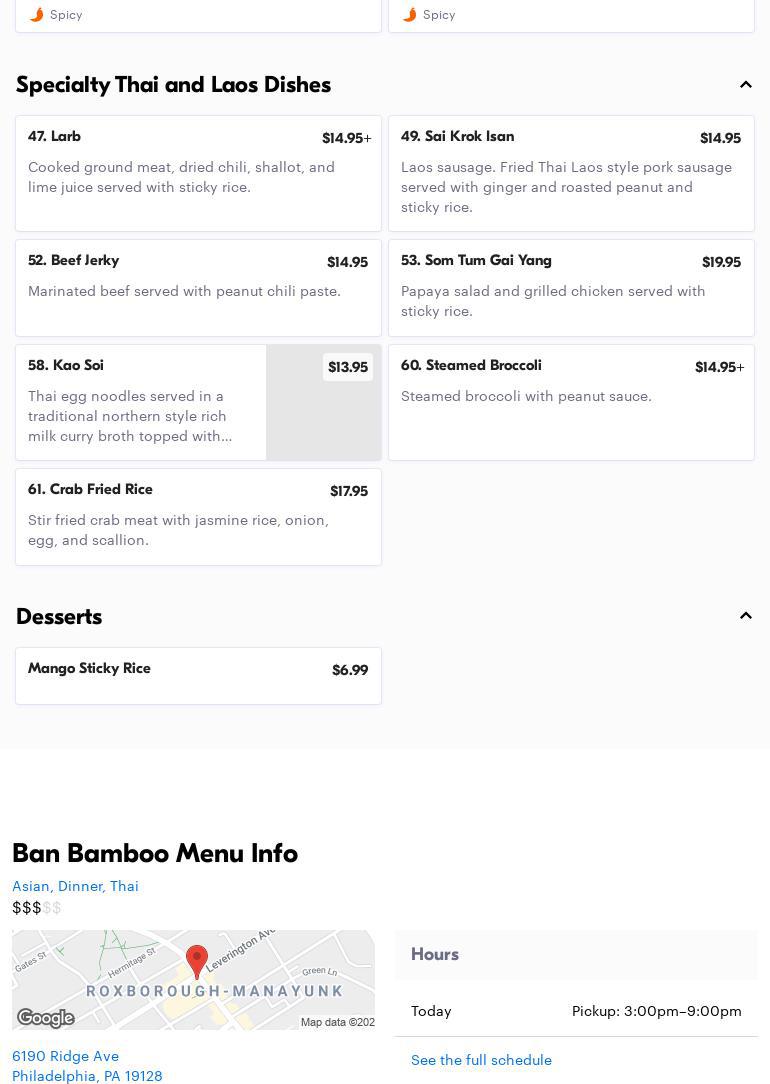Click the Roxborough-Manayunk map thumbnail
Screen dimensions: 770x1084
pos(194,980)
